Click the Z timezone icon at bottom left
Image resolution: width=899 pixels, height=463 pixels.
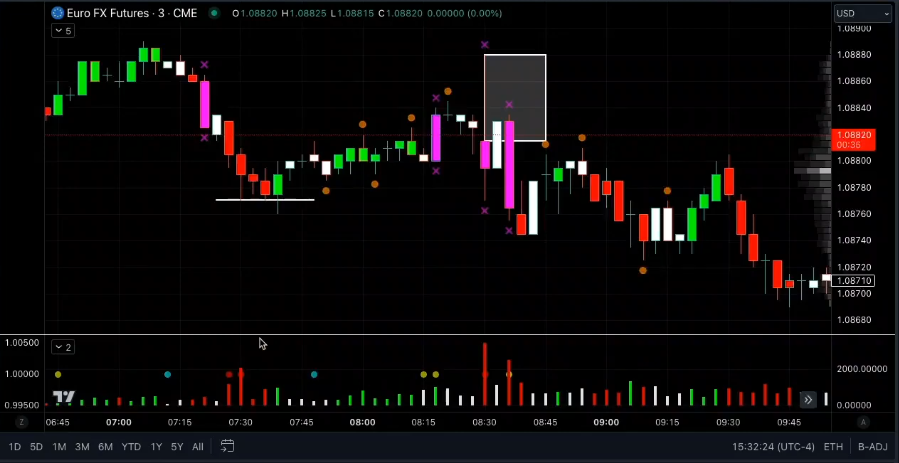(x=22, y=422)
